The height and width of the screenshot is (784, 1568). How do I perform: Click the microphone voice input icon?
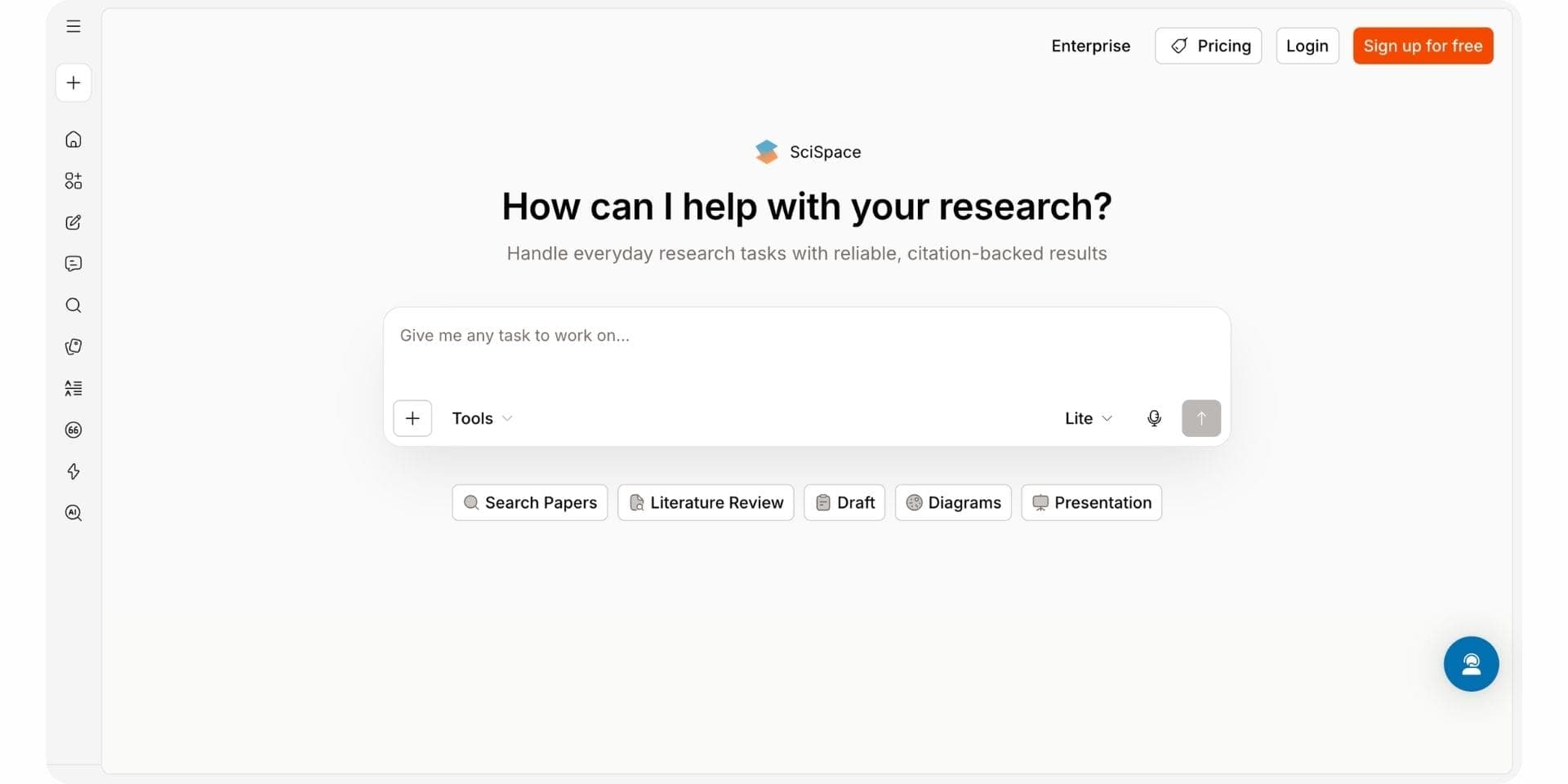click(x=1154, y=418)
